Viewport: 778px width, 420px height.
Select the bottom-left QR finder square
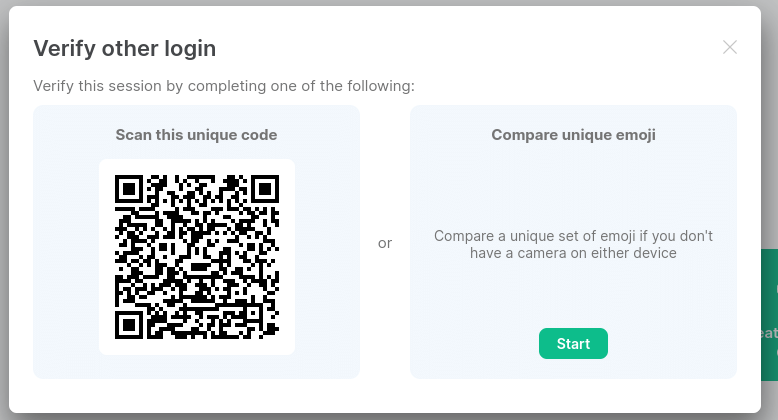129,325
